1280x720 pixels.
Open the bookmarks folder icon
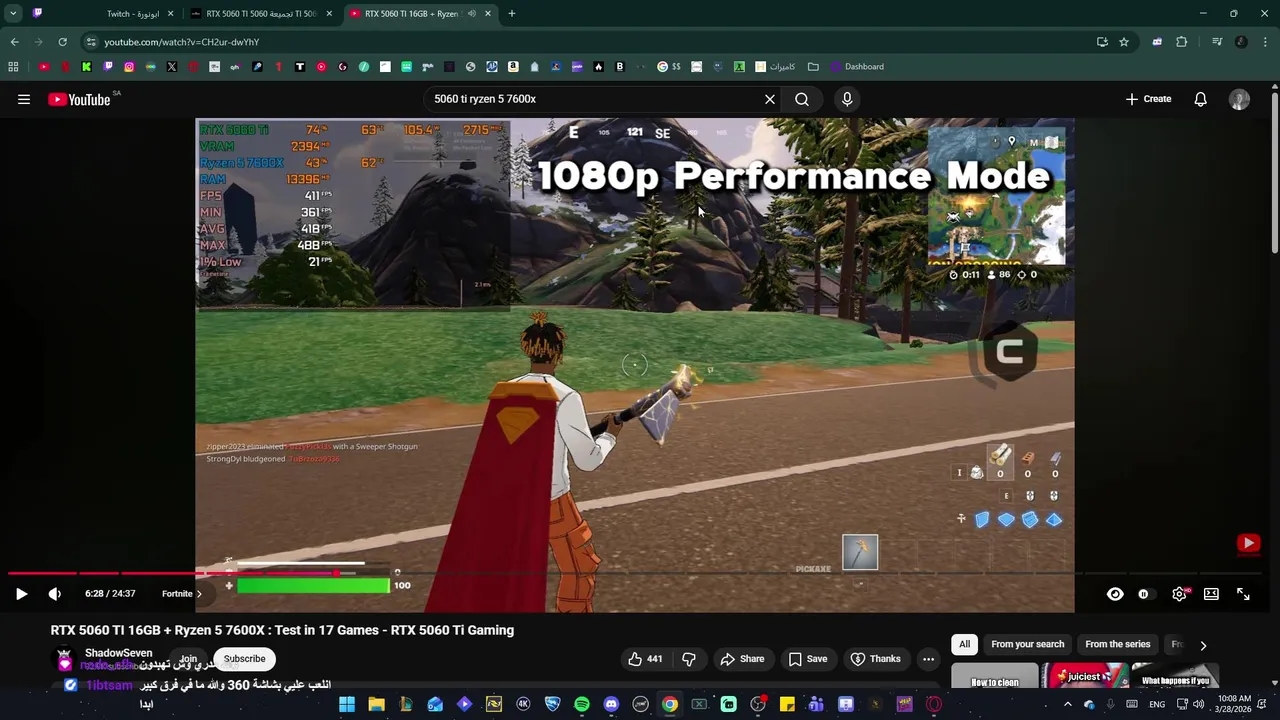pyautogui.click(x=813, y=67)
